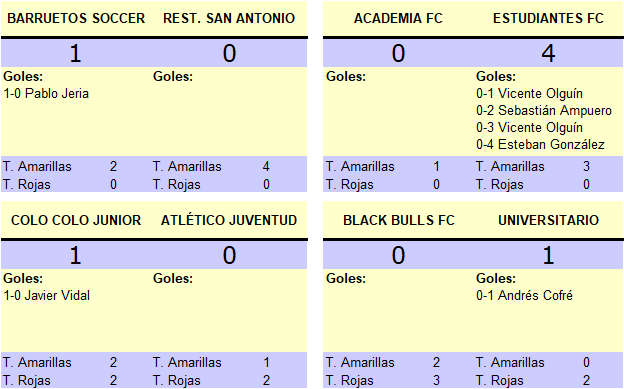This screenshot has height=389, width=624.
Task: Click Barruetos Soccer's score of 1
Action: click(76, 53)
